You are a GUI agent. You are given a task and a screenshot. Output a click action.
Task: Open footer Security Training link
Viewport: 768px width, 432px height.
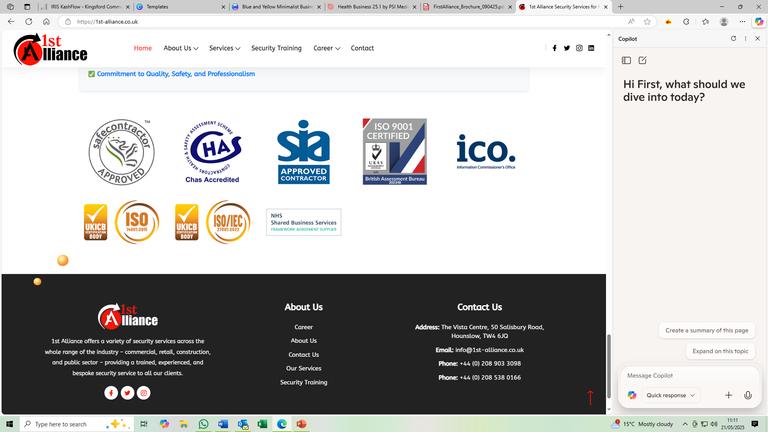[x=303, y=382]
